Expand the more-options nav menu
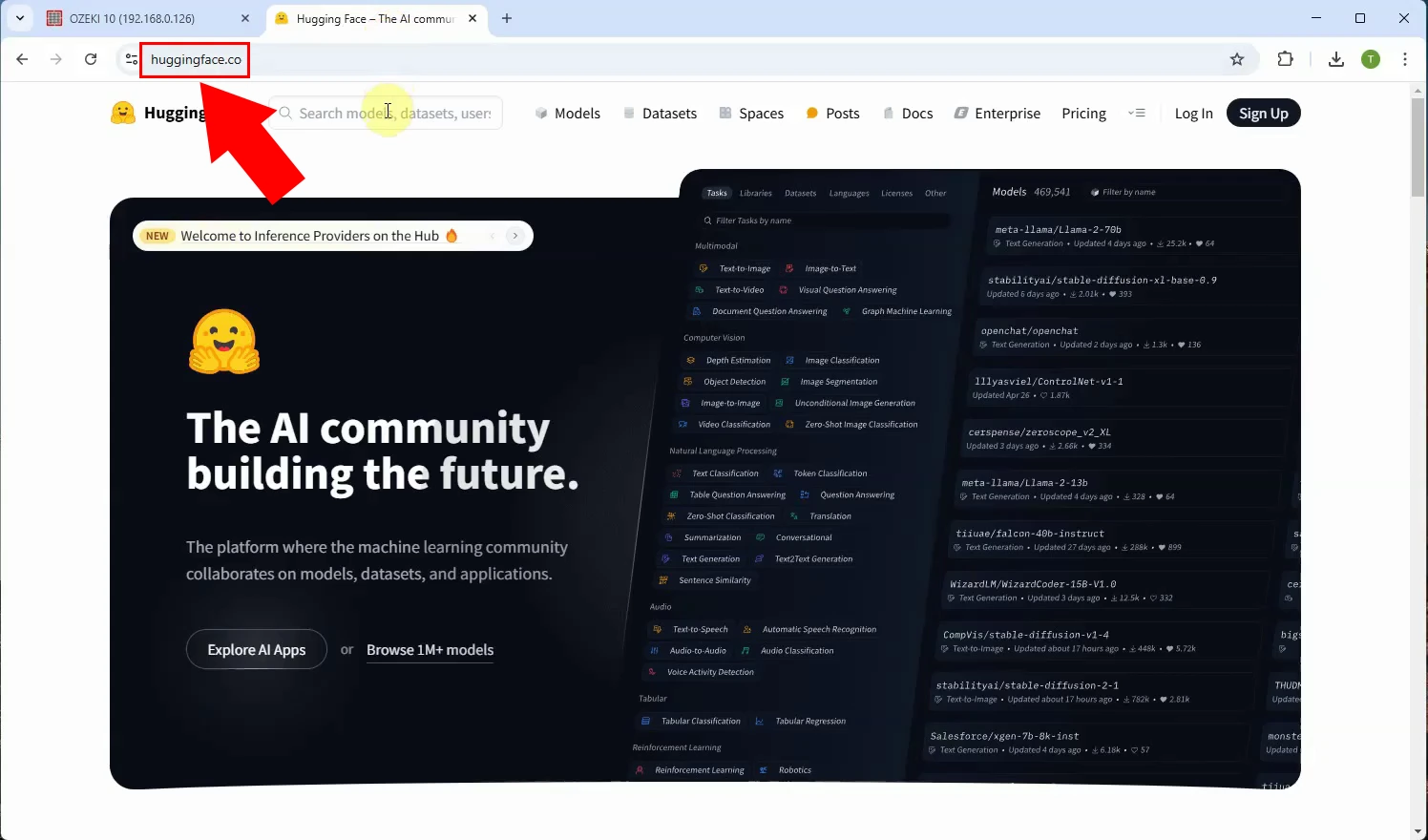This screenshot has width=1428, height=840. coord(1136,113)
